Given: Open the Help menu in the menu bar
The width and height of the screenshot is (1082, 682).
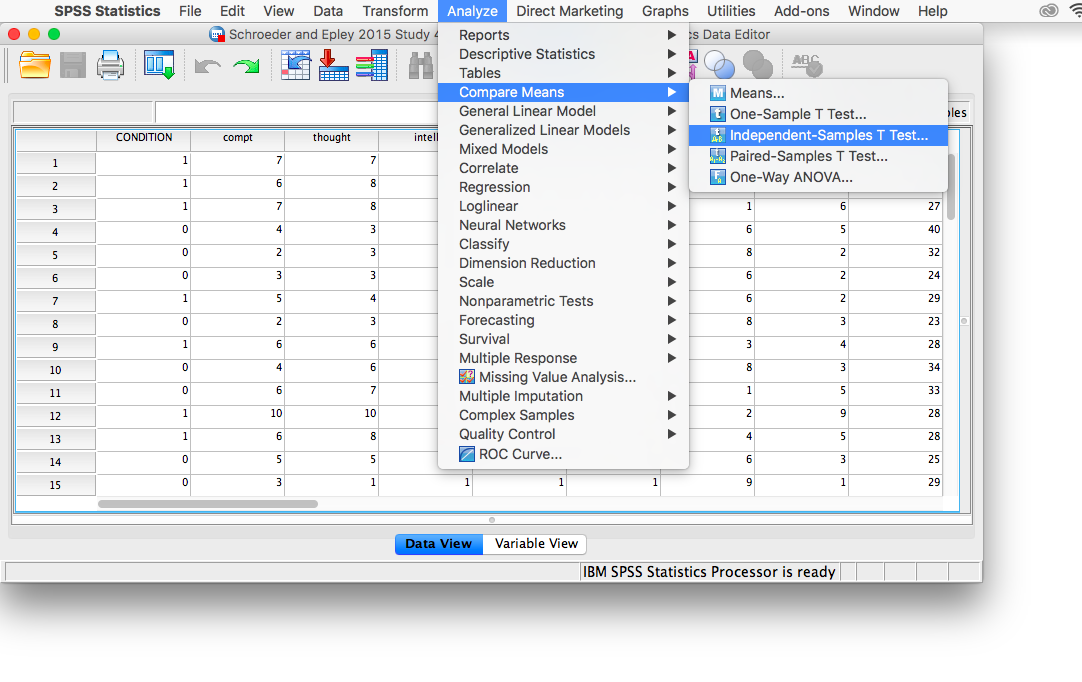Looking at the screenshot, I should click(x=932, y=11).
